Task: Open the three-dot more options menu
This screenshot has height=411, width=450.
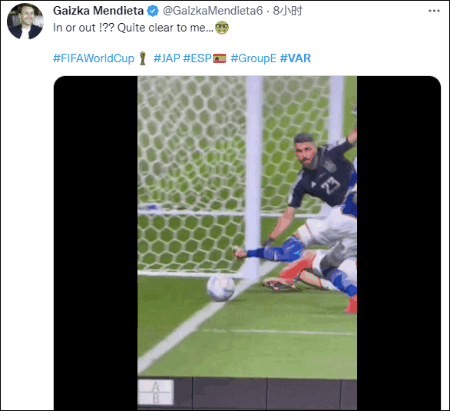Action: coord(434,11)
